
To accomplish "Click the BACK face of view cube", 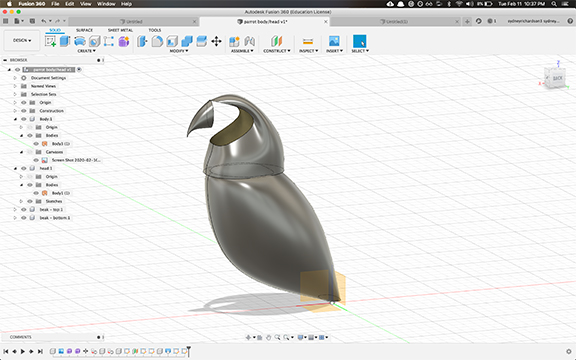I will click(557, 78).
